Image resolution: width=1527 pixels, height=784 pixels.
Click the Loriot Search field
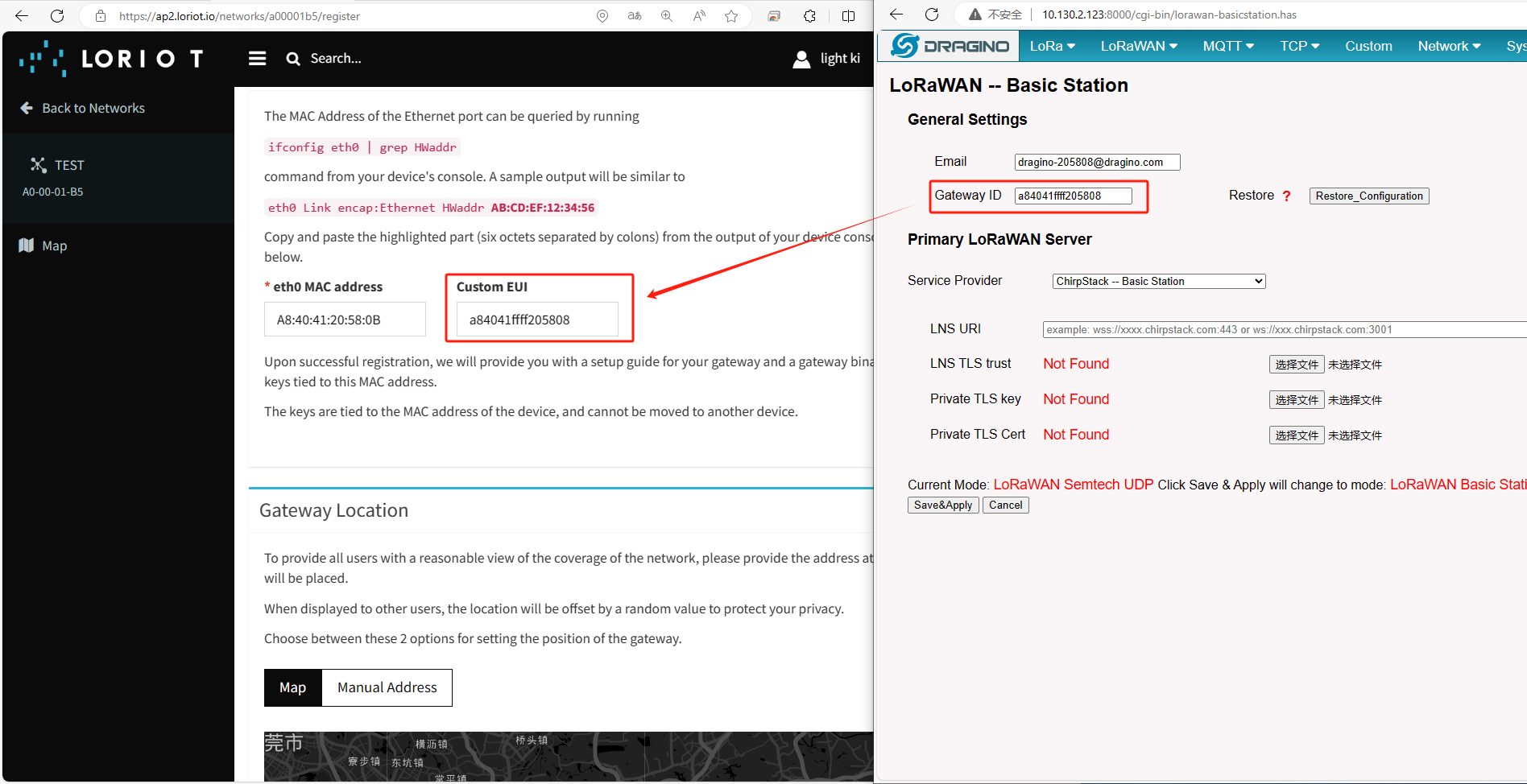[336, 58]
